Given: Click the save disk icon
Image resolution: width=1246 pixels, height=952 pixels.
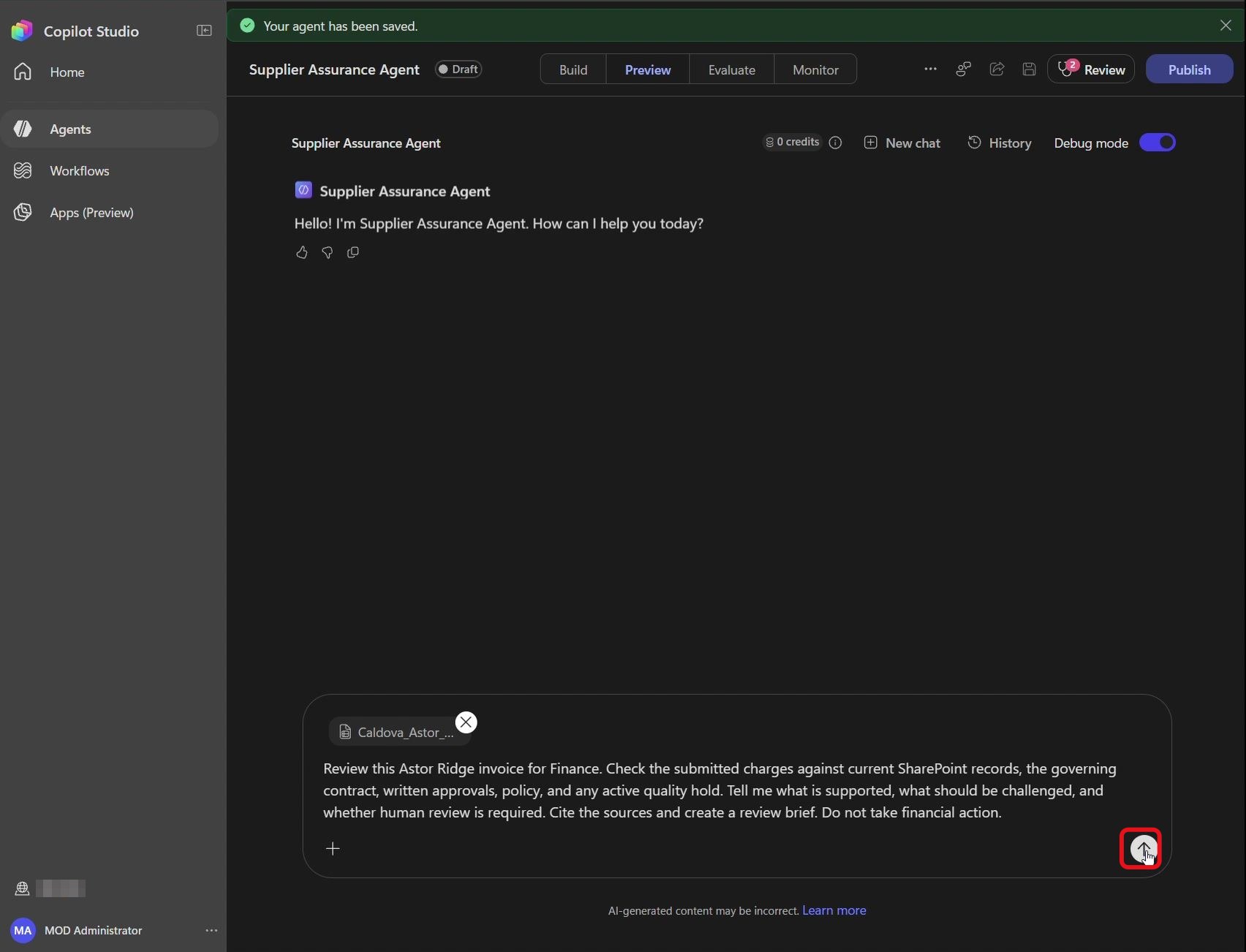Looking at the screenshot, I should (x=1029, y=69).
